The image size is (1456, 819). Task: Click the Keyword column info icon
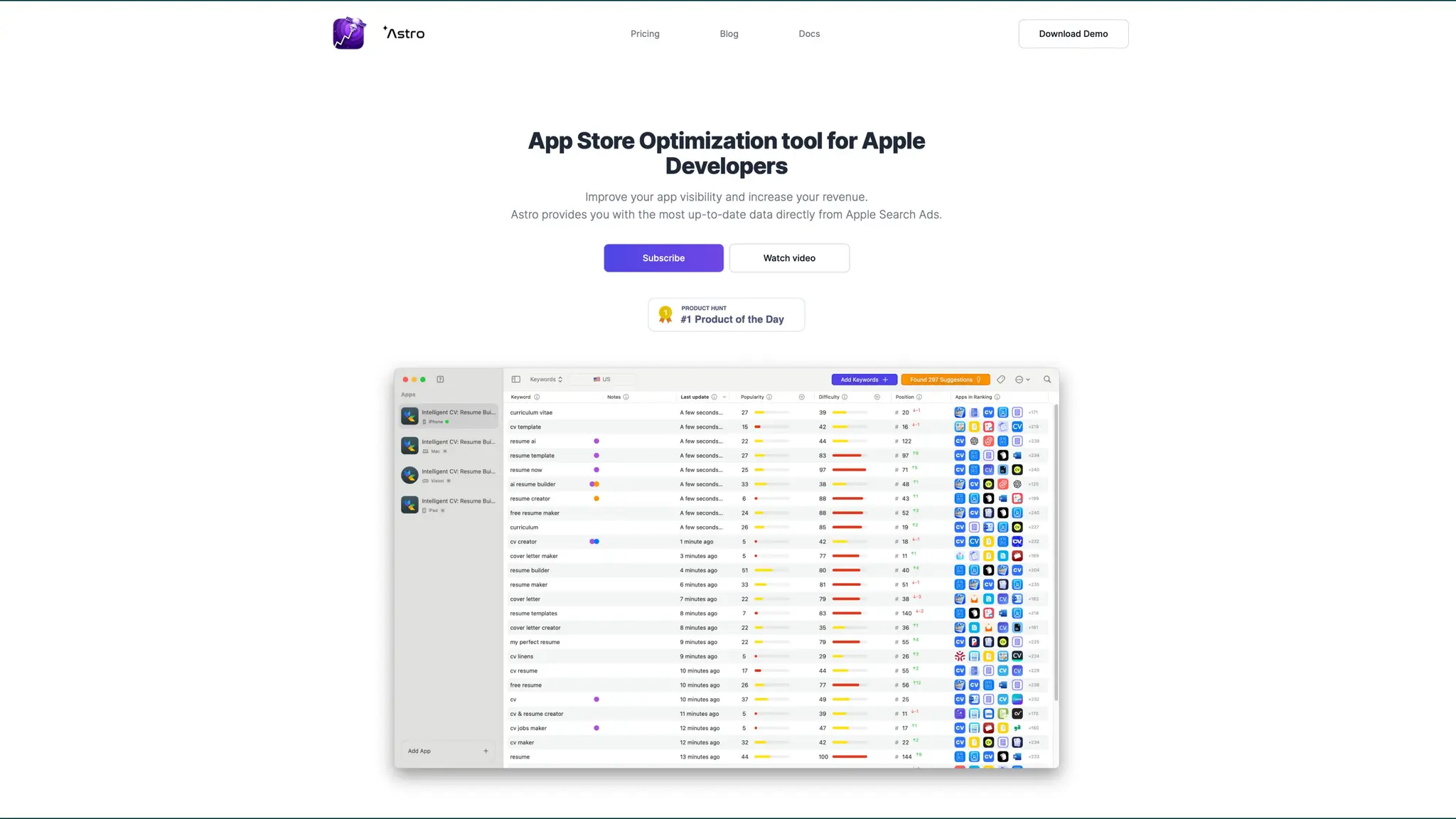(x=537, y=397)
